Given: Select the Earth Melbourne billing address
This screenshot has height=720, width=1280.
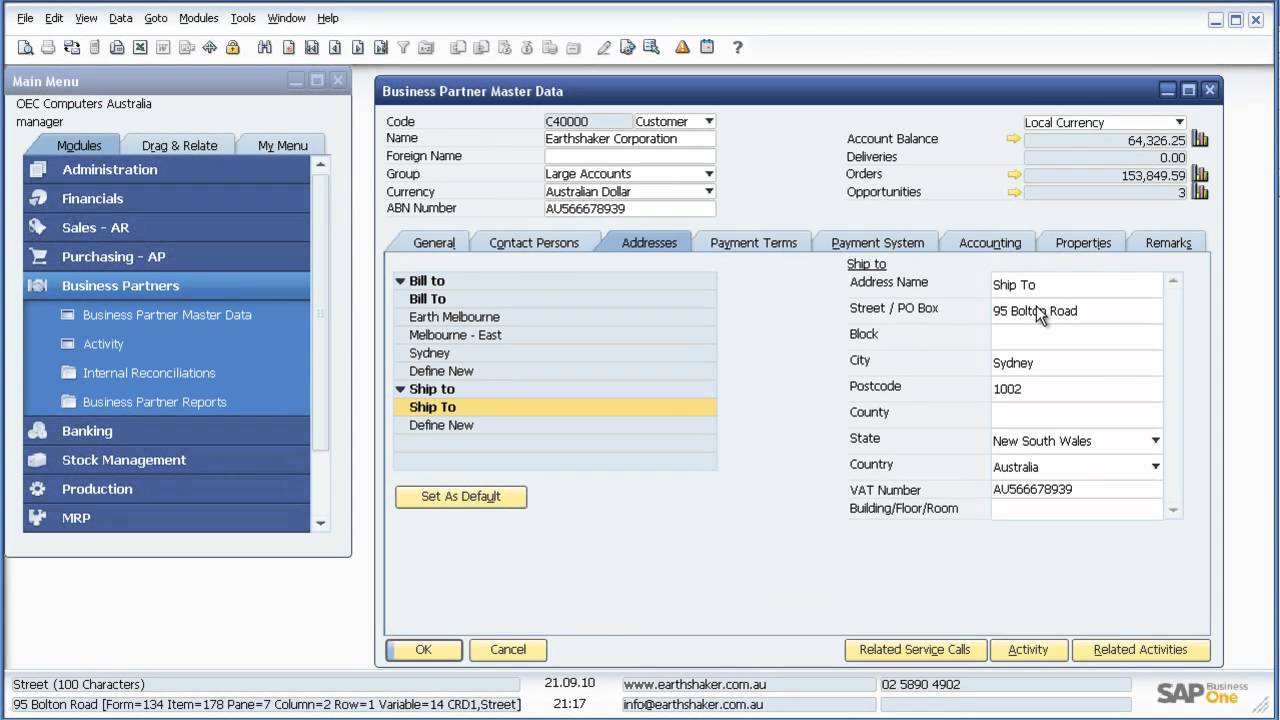Looking at the screenshot, I should pos(555,317).
